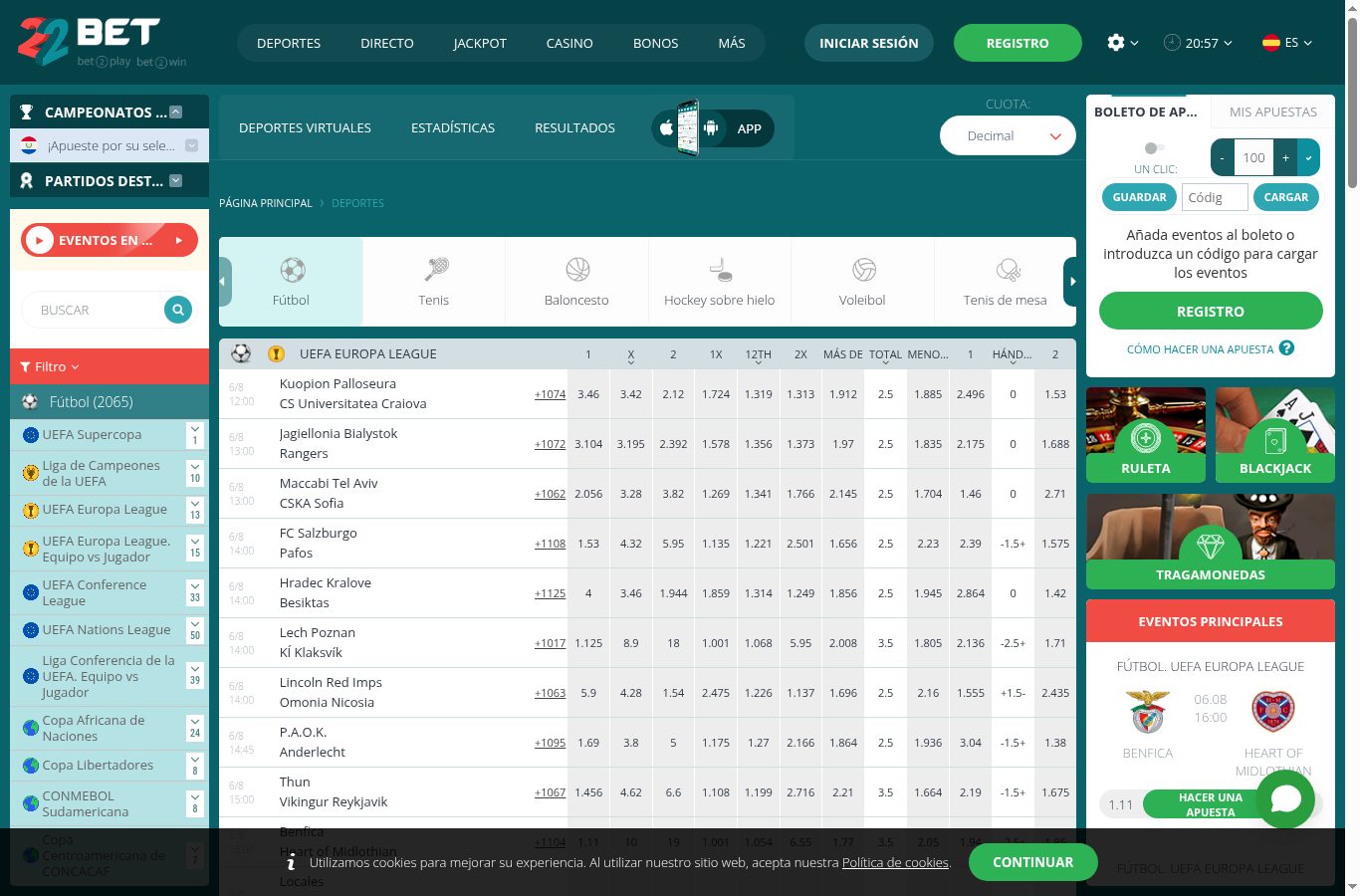The image size is (1360, 896).
Task: Click Cómo hacer una apuesta link
Action: pyautogui.click(x=1200, y=349)
